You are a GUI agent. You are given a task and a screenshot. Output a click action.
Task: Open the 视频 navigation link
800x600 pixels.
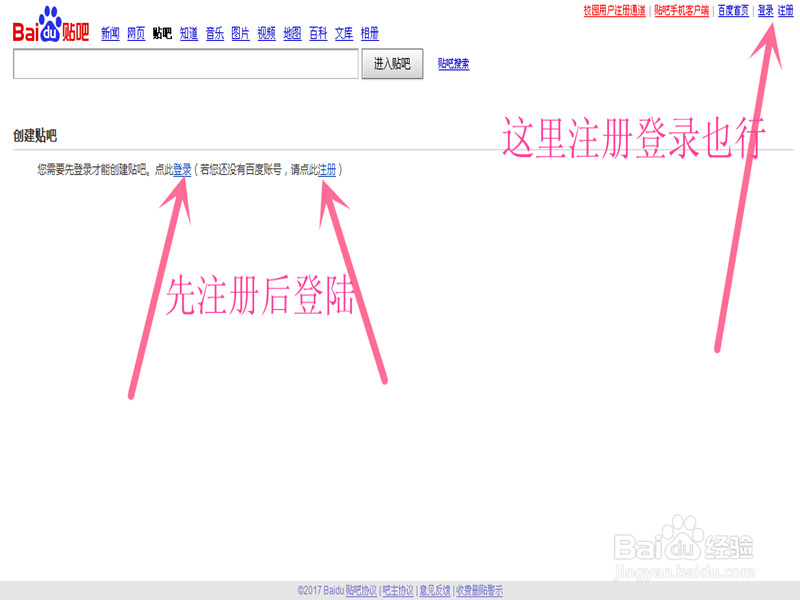(266, 34)
